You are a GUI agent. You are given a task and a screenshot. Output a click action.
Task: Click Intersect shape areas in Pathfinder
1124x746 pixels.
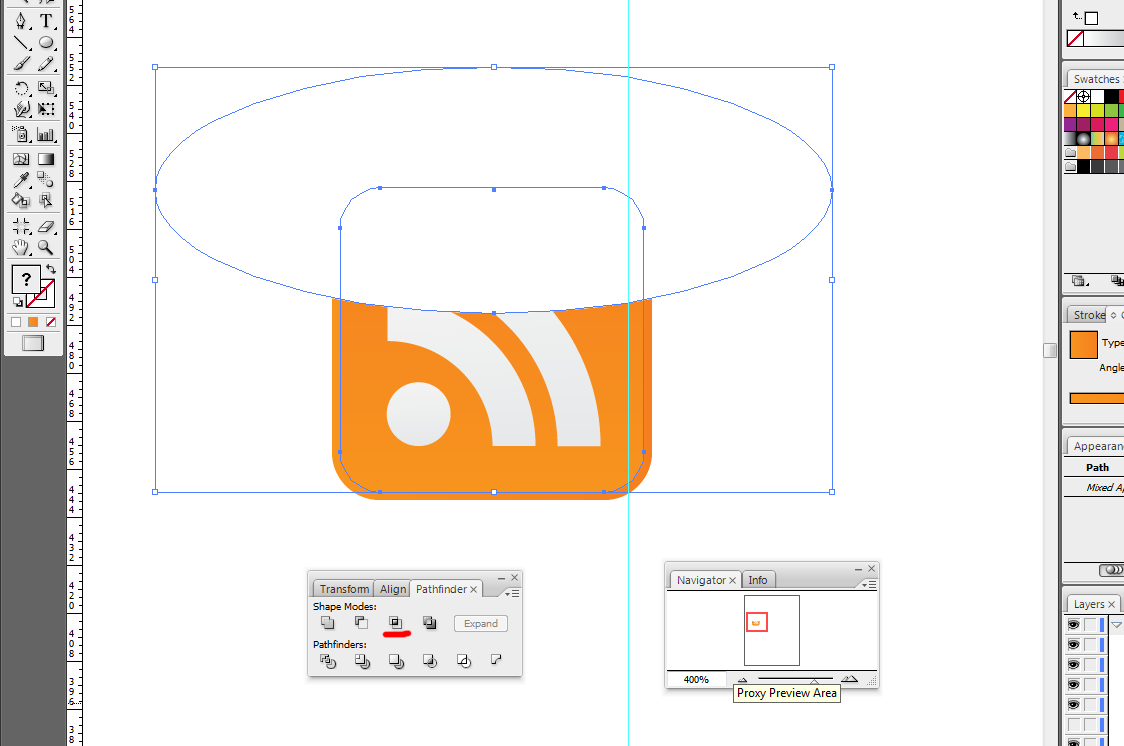396,623
